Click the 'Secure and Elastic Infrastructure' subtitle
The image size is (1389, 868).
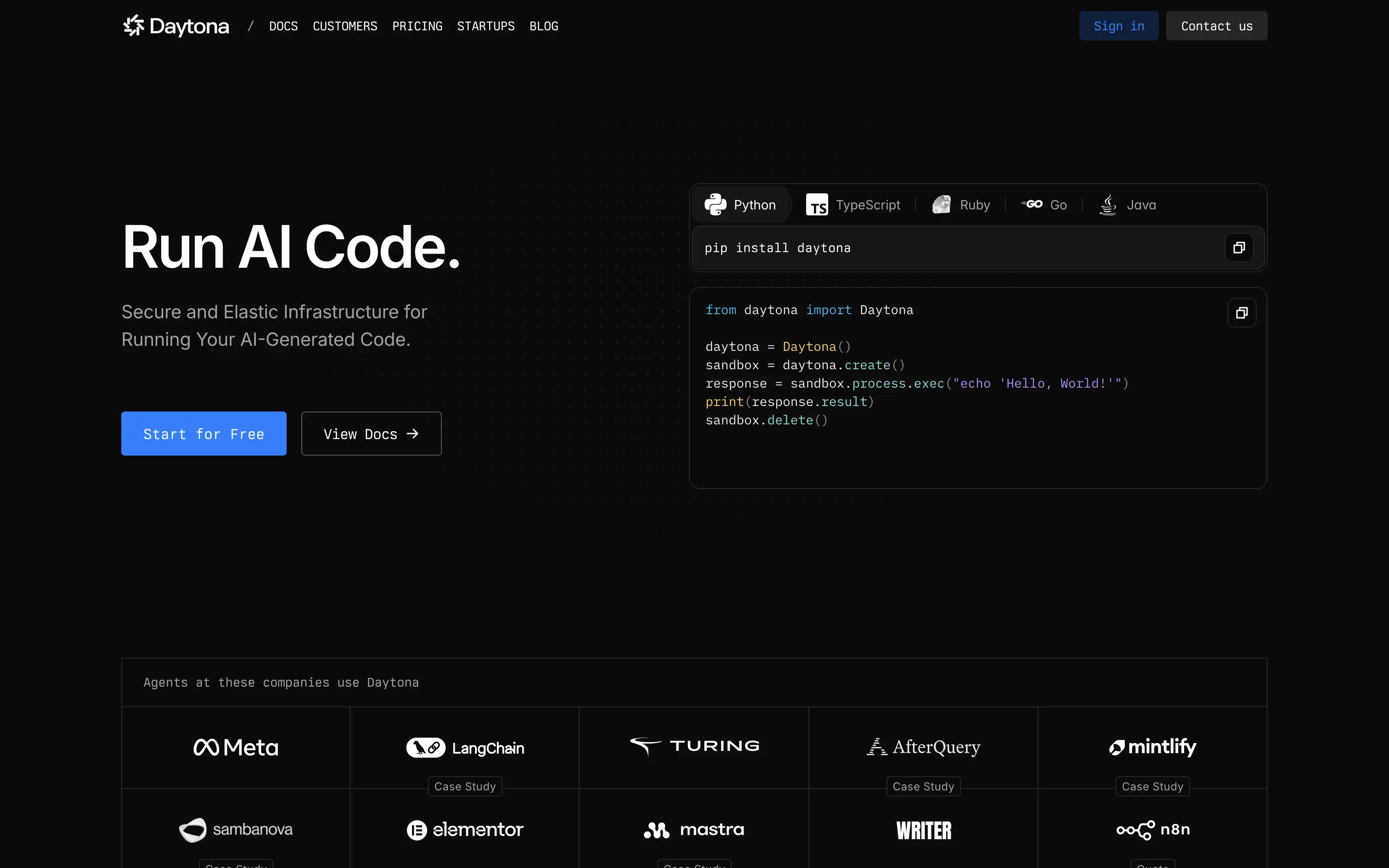coord(274,326)
